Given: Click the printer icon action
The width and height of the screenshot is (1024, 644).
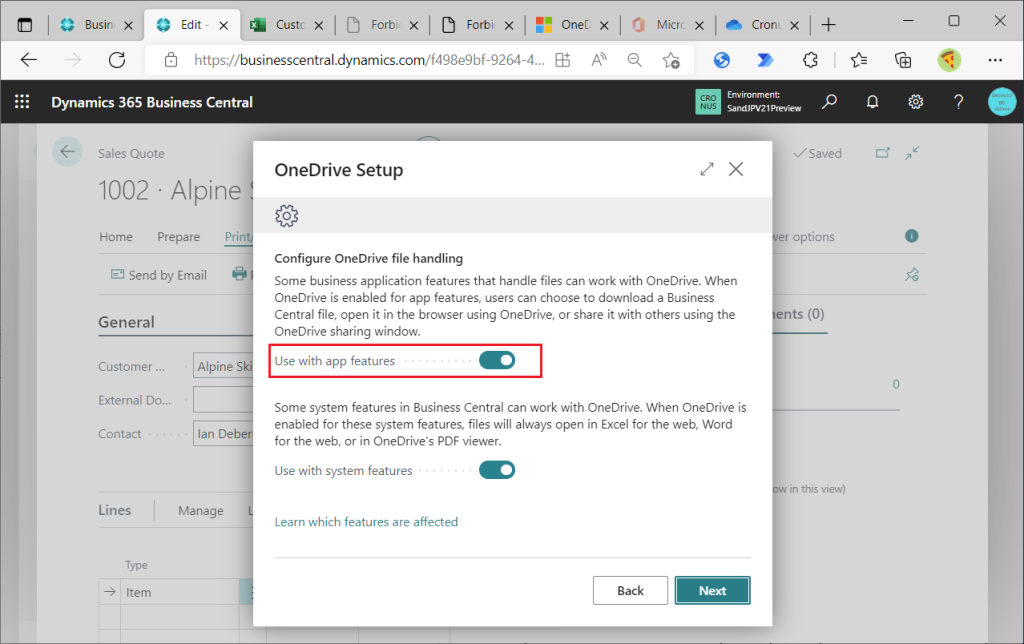Looking at the screenshot, I should click(240, 274).
